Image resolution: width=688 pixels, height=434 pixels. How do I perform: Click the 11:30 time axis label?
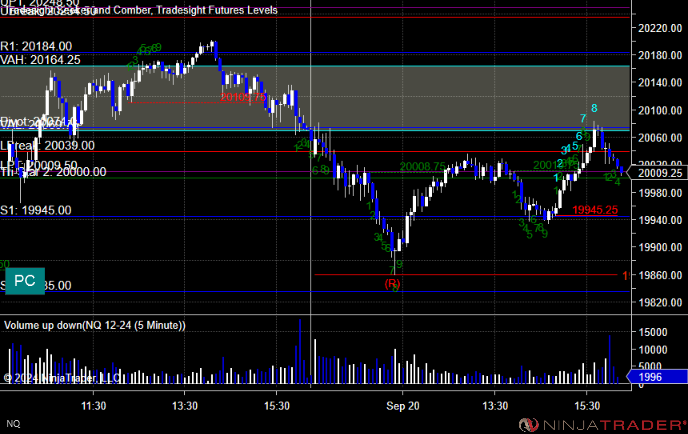[93, 406]
